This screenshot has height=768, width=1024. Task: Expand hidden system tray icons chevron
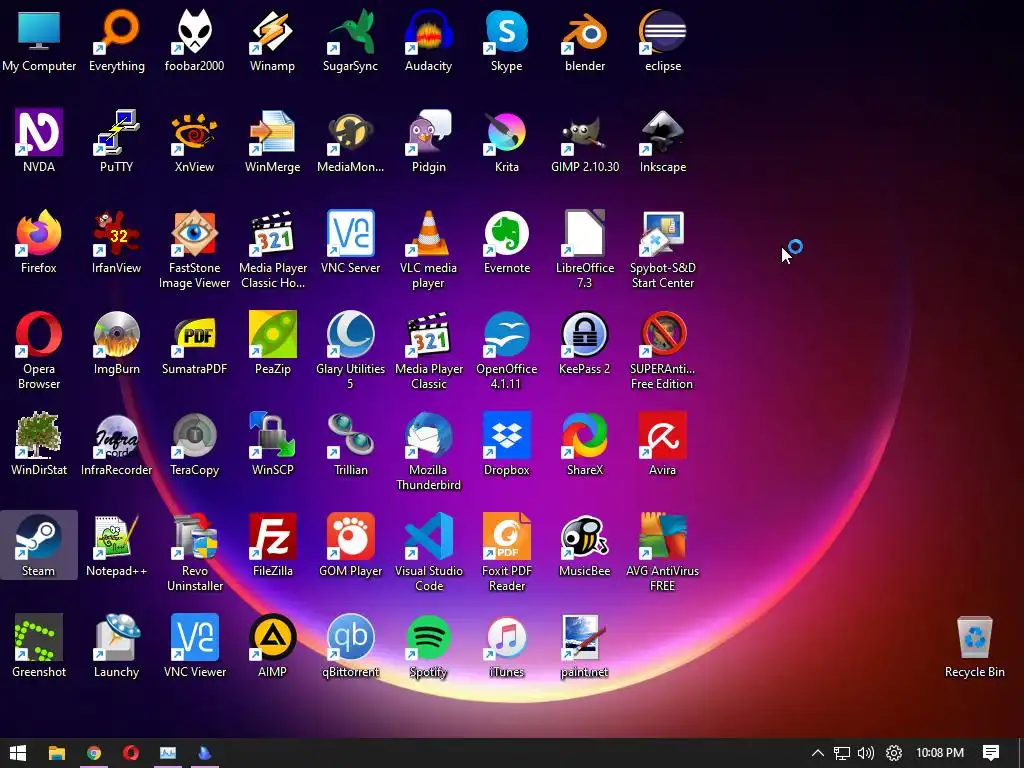click(x=818, y=753)
